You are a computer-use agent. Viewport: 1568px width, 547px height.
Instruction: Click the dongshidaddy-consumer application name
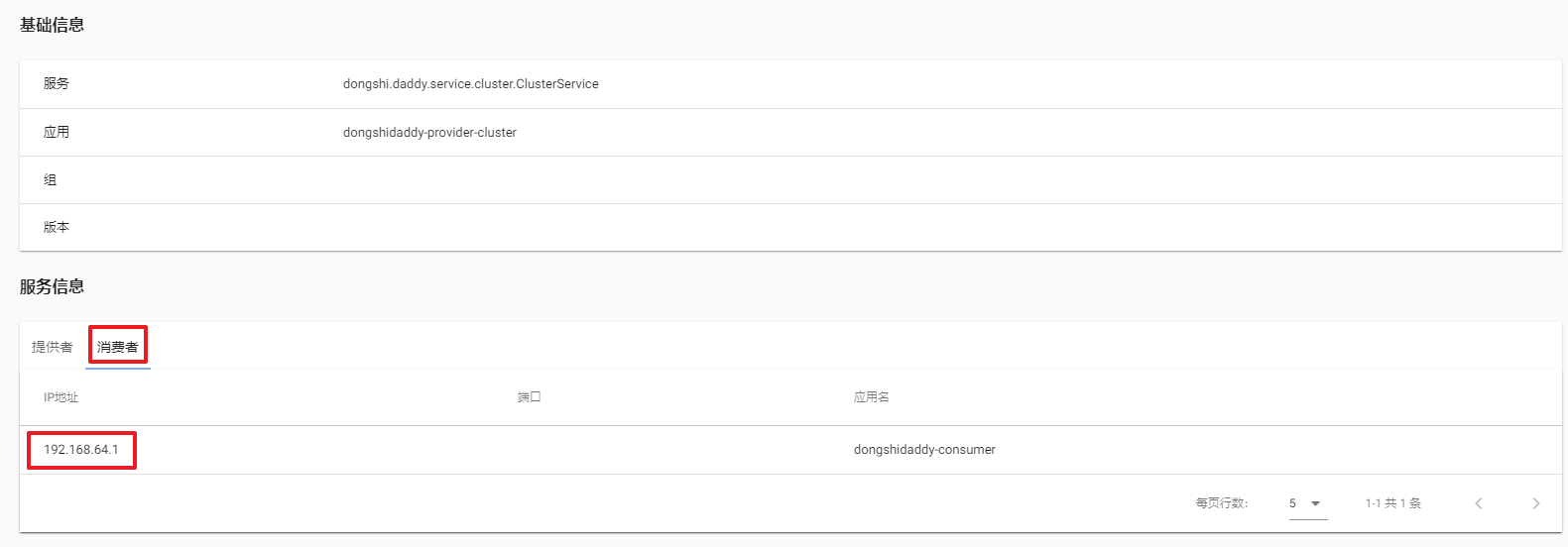coord(924,450)
